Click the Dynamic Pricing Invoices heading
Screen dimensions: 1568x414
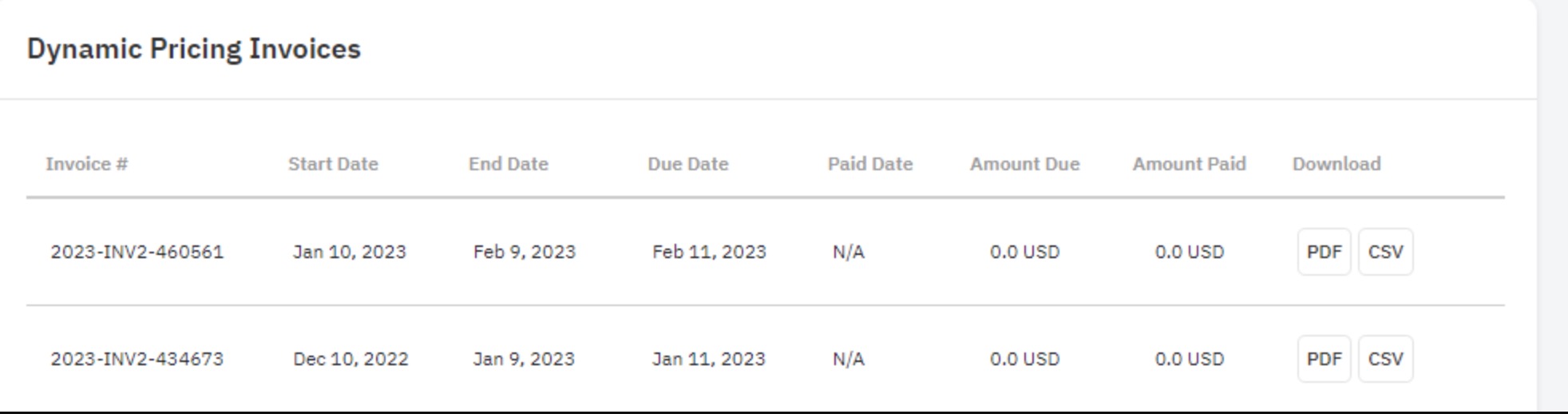pos(194,49)
